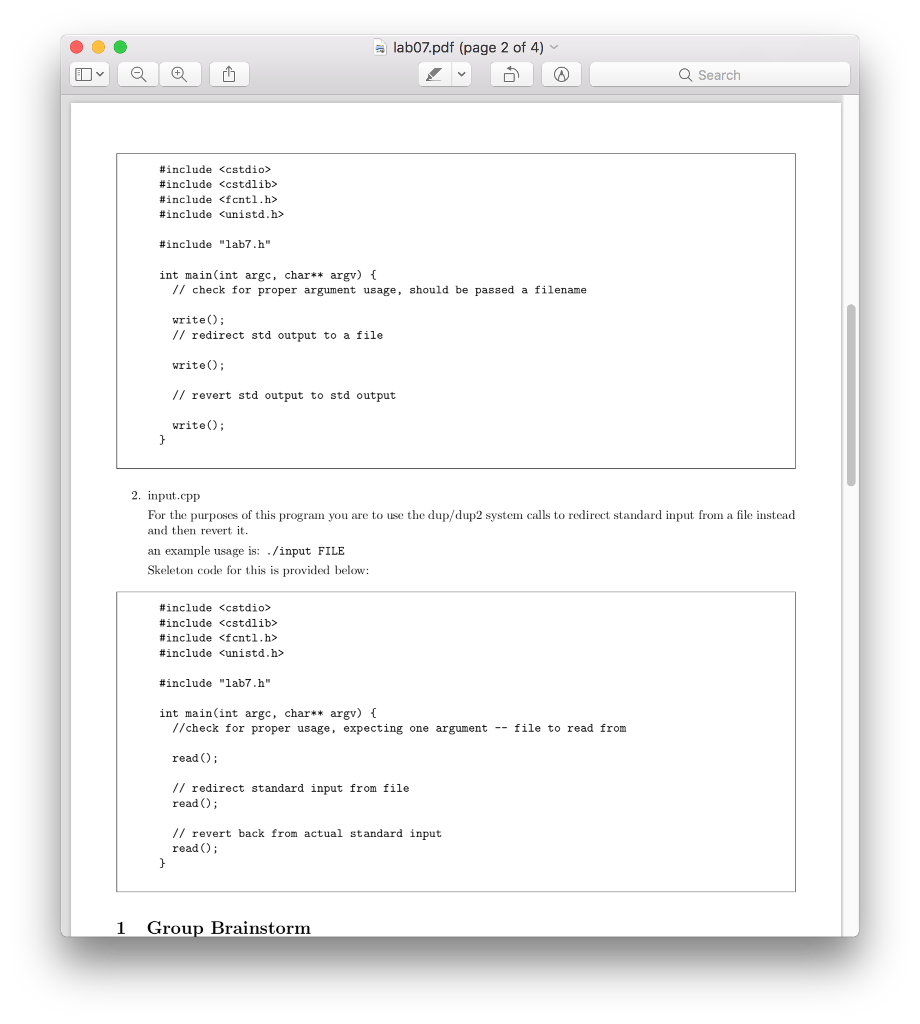Viewport: 920px width, 1024px height.
Task: Click the lab07.pdf proxy icon in title bar
Action: 380,46
